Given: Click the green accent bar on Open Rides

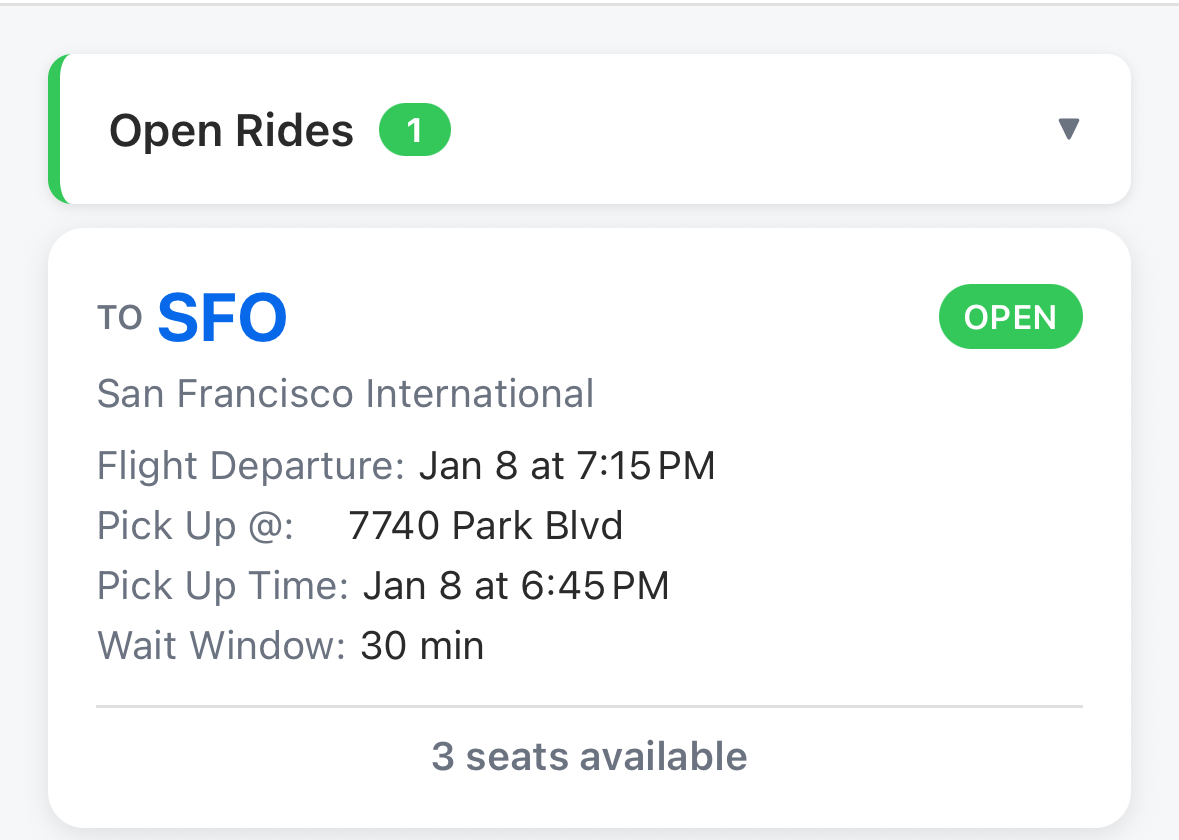Looking at the screenshot, I should pos(55,130).
